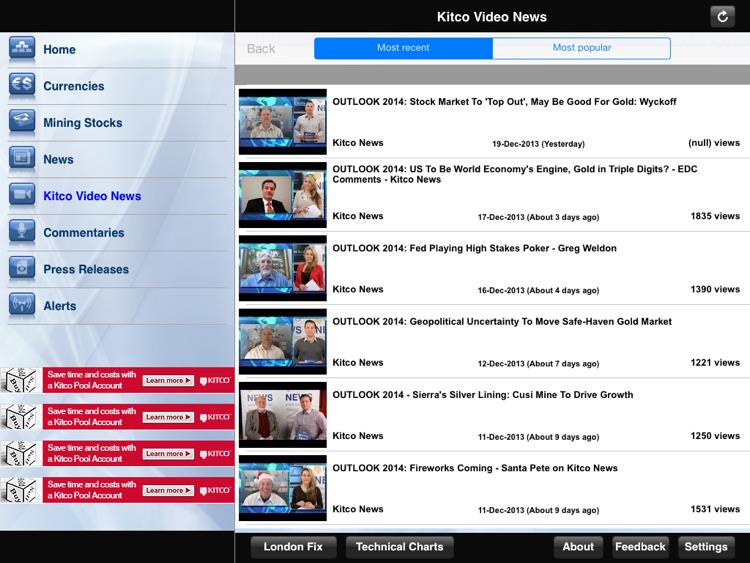
Task: Open Settings
Action: click(x=706, y=547)
